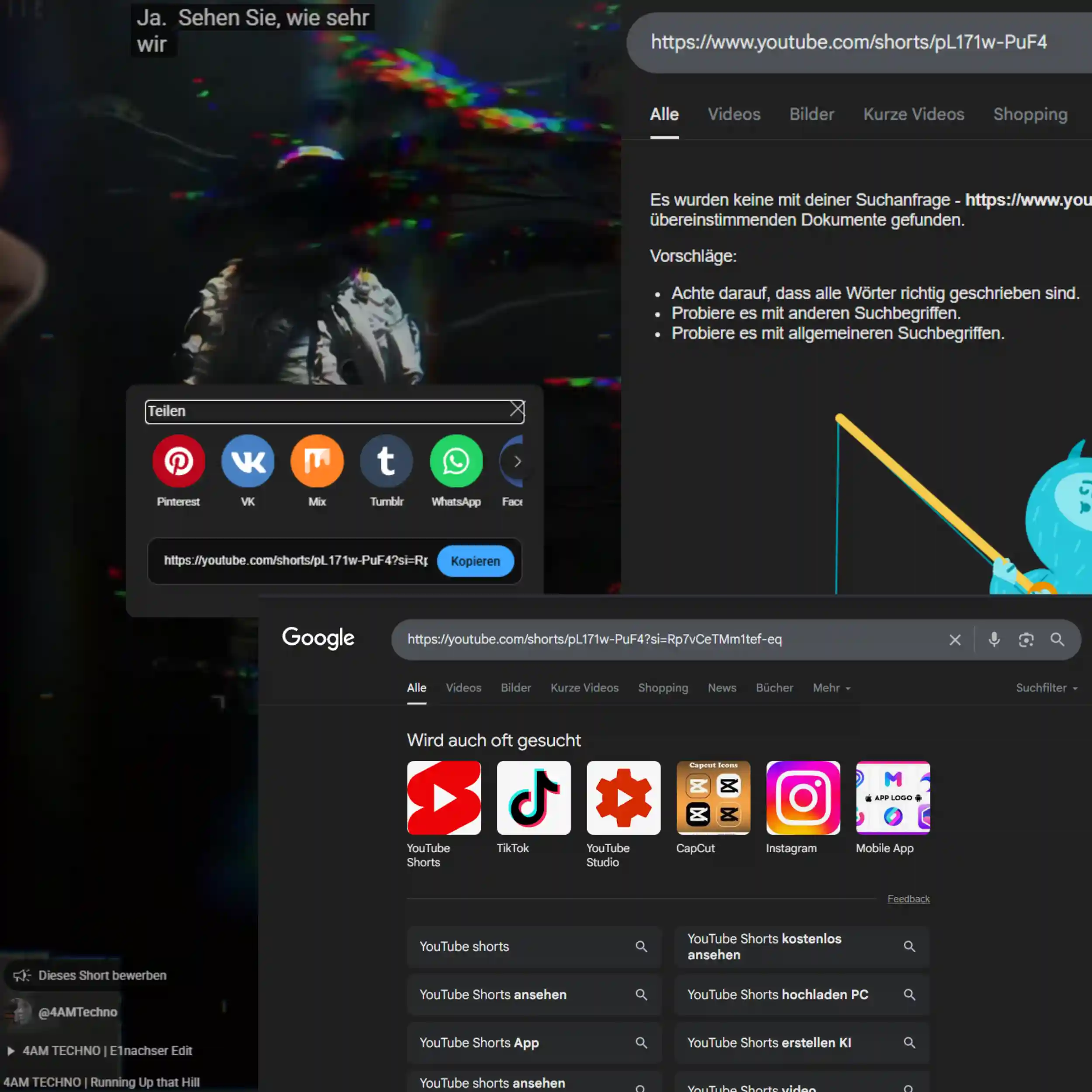Share via the Mix icon
Screen dimensions: 1092x1092
[317, 461]
